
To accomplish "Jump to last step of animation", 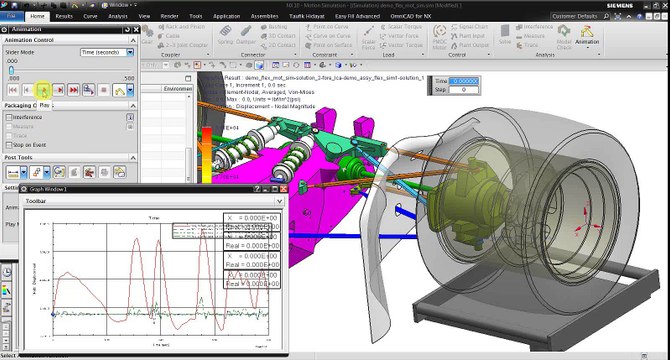I will [73, 90].
